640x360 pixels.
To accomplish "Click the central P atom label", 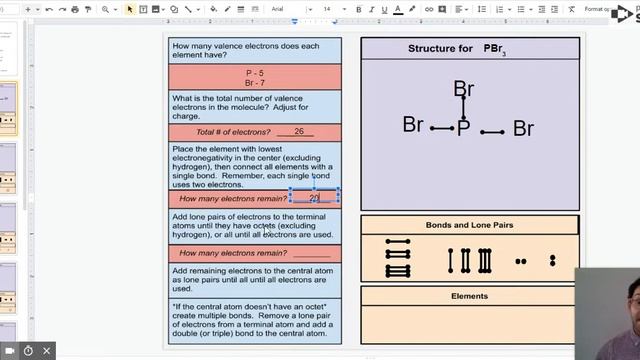I will (463, 129).
